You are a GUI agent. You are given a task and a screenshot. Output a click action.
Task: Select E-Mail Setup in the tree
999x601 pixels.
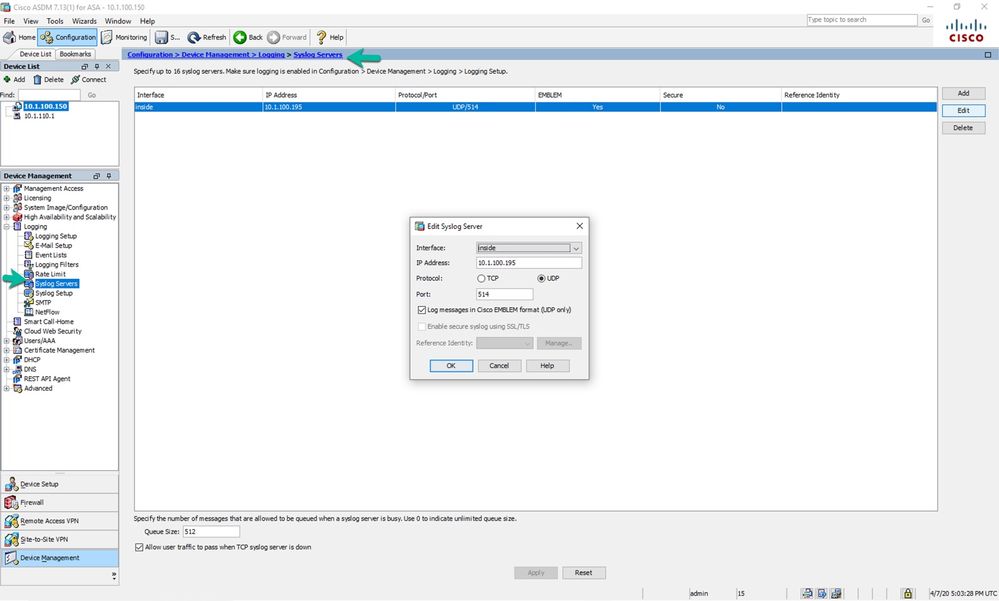tap(54, 246)
